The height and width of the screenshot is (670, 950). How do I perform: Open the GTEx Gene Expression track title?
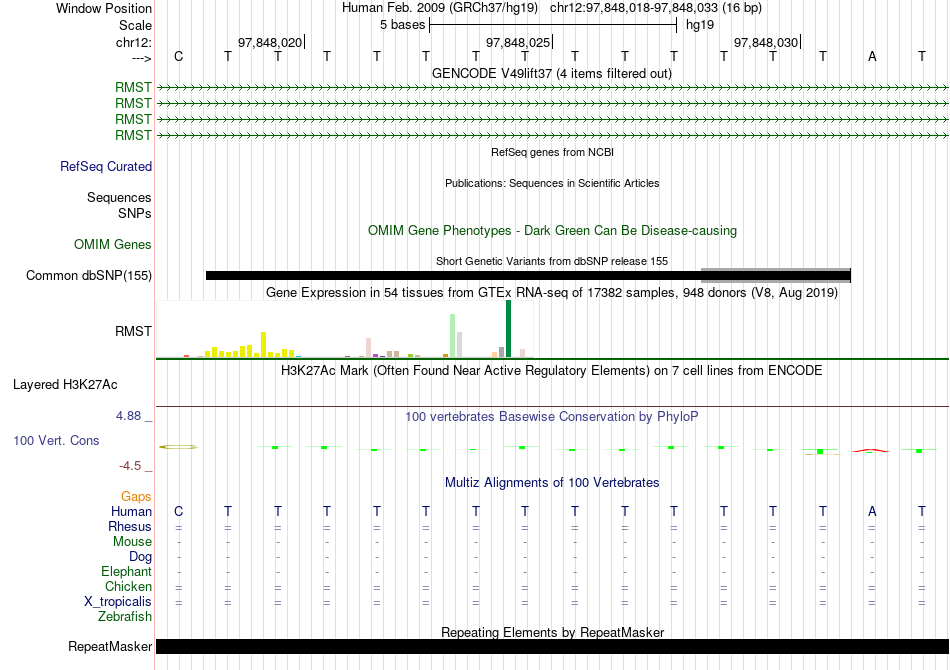[552, 293]
